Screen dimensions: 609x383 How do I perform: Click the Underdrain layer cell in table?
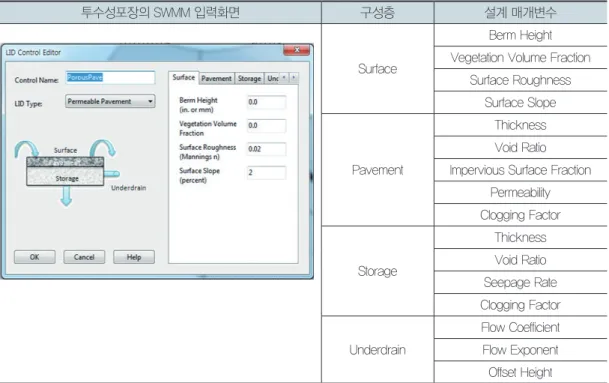378,350
